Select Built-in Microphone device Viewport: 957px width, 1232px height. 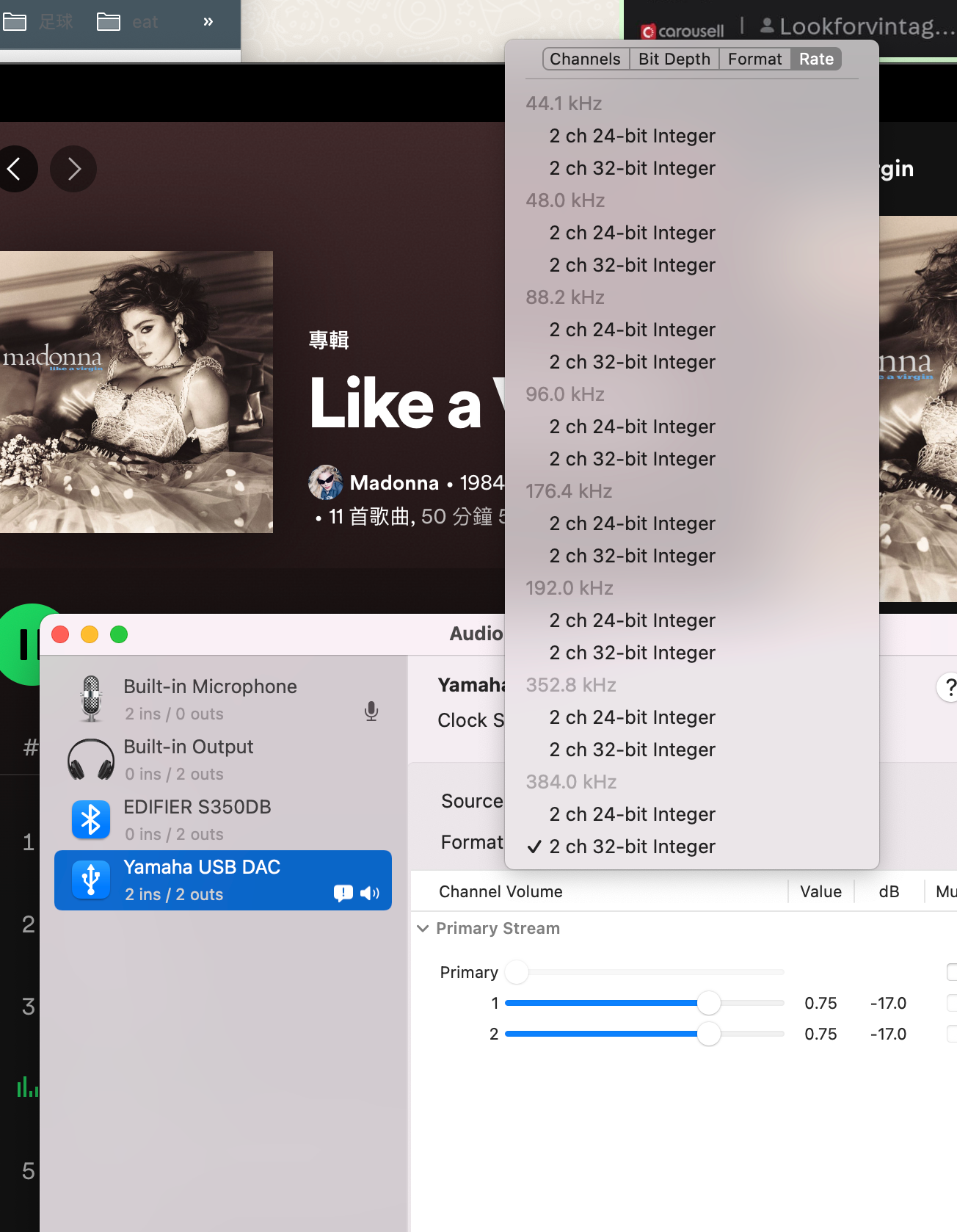click(x=223, y=700)
